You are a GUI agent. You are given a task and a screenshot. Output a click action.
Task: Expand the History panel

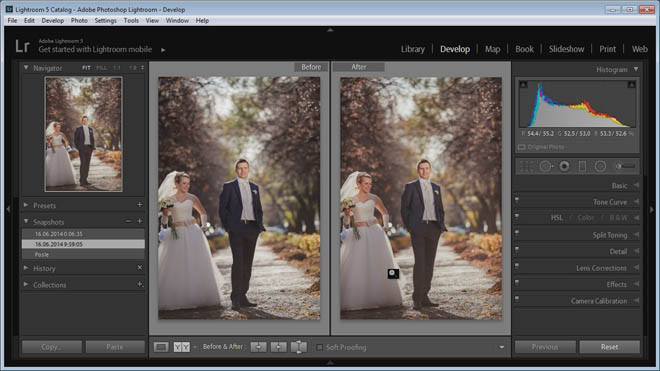[x=26, y=268]
